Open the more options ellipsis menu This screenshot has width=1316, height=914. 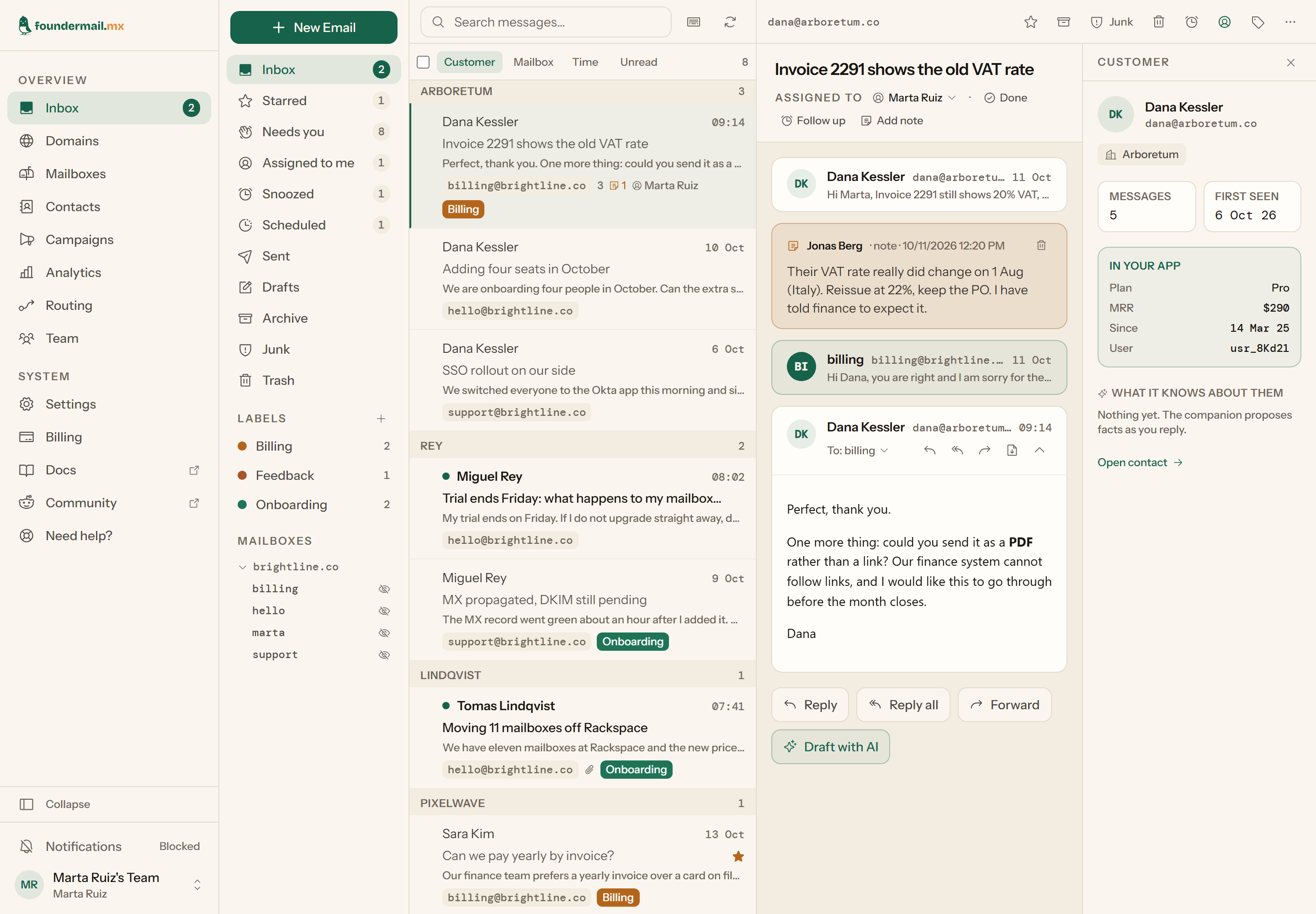1290,22
